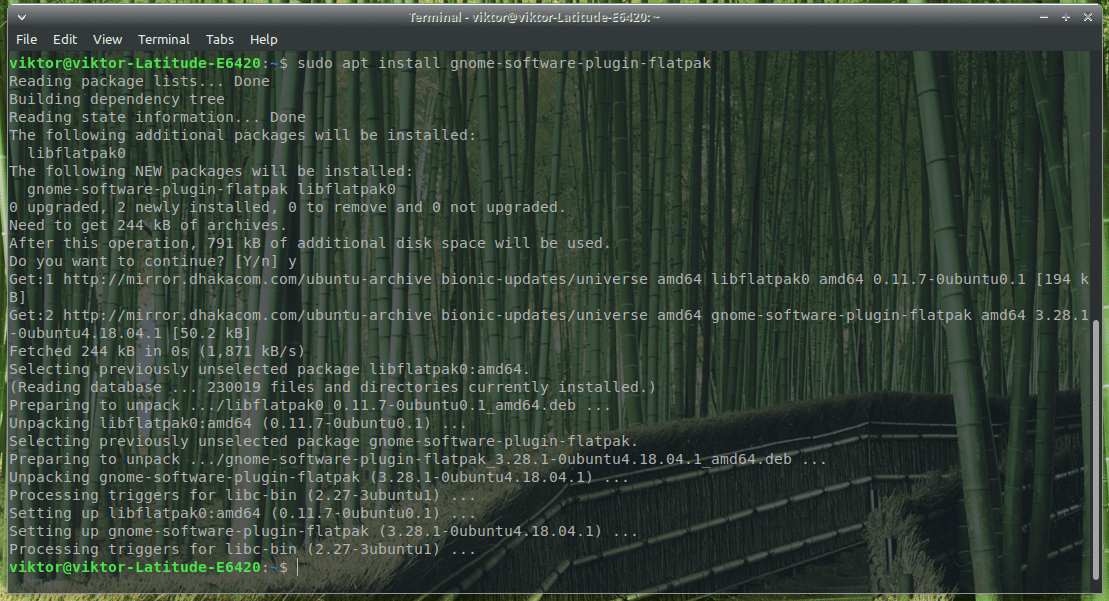
Task: Click '(Reading database ... 230019 files' line
Action: pos(332,387)
